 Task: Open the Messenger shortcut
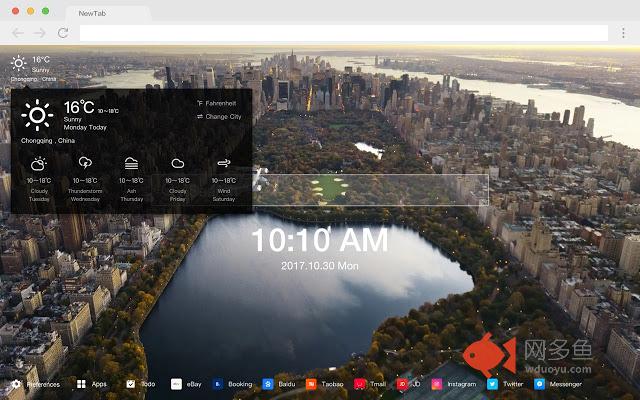click(x=539, y=384)
